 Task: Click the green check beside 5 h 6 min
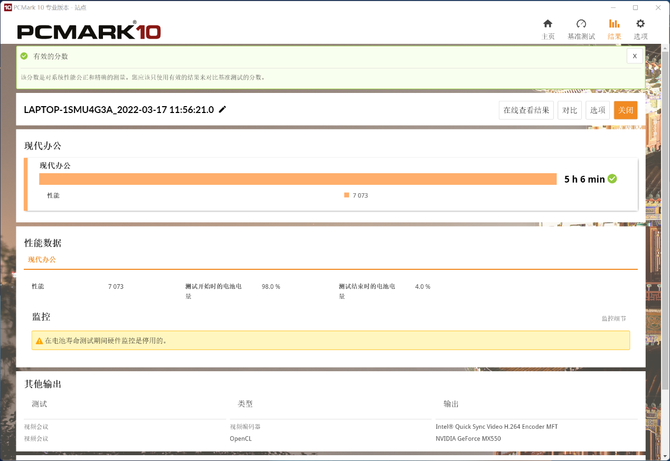pyautogui.click(x=612, y=179)
